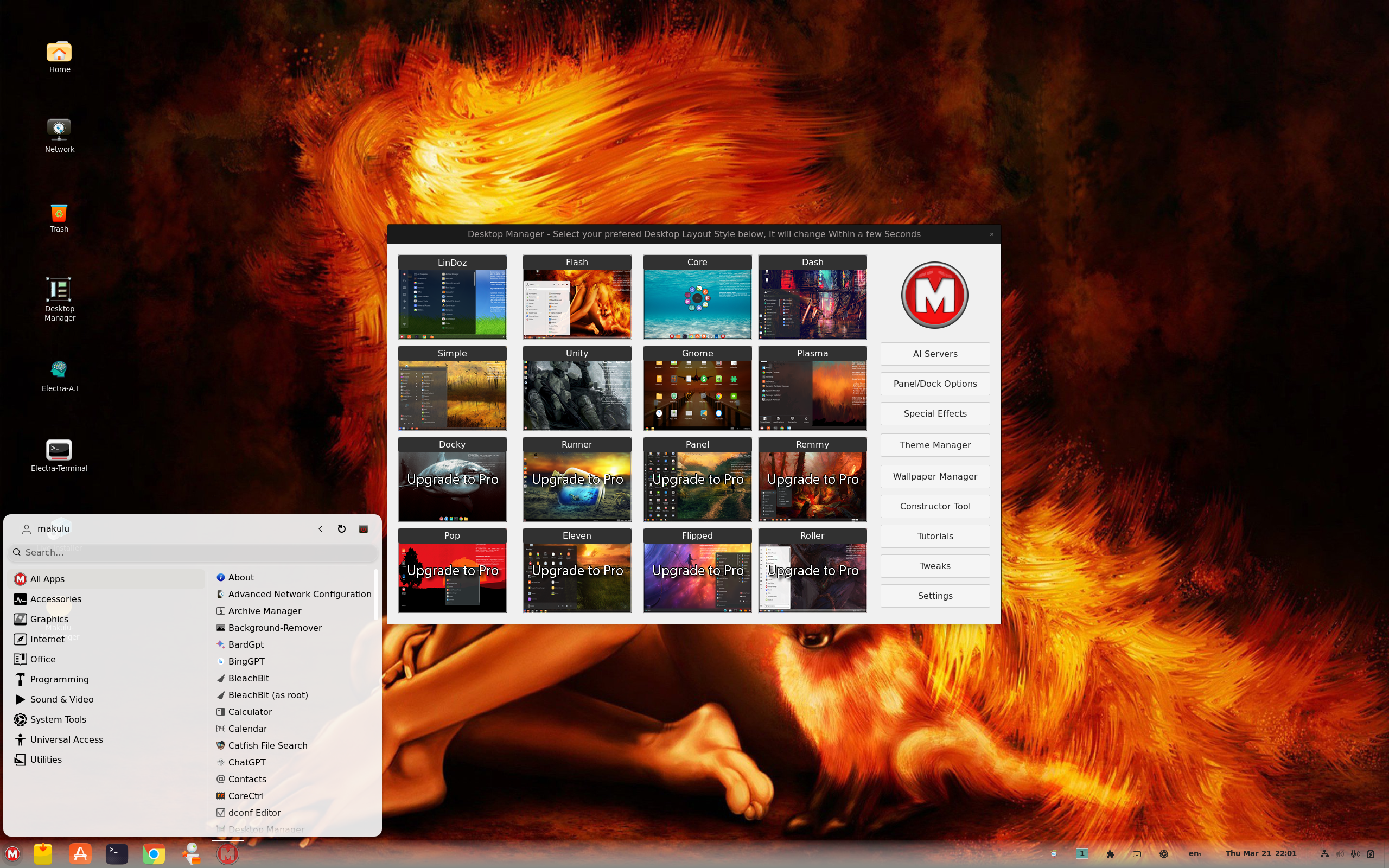Open the Tweaks button

[x=935, y=566]
